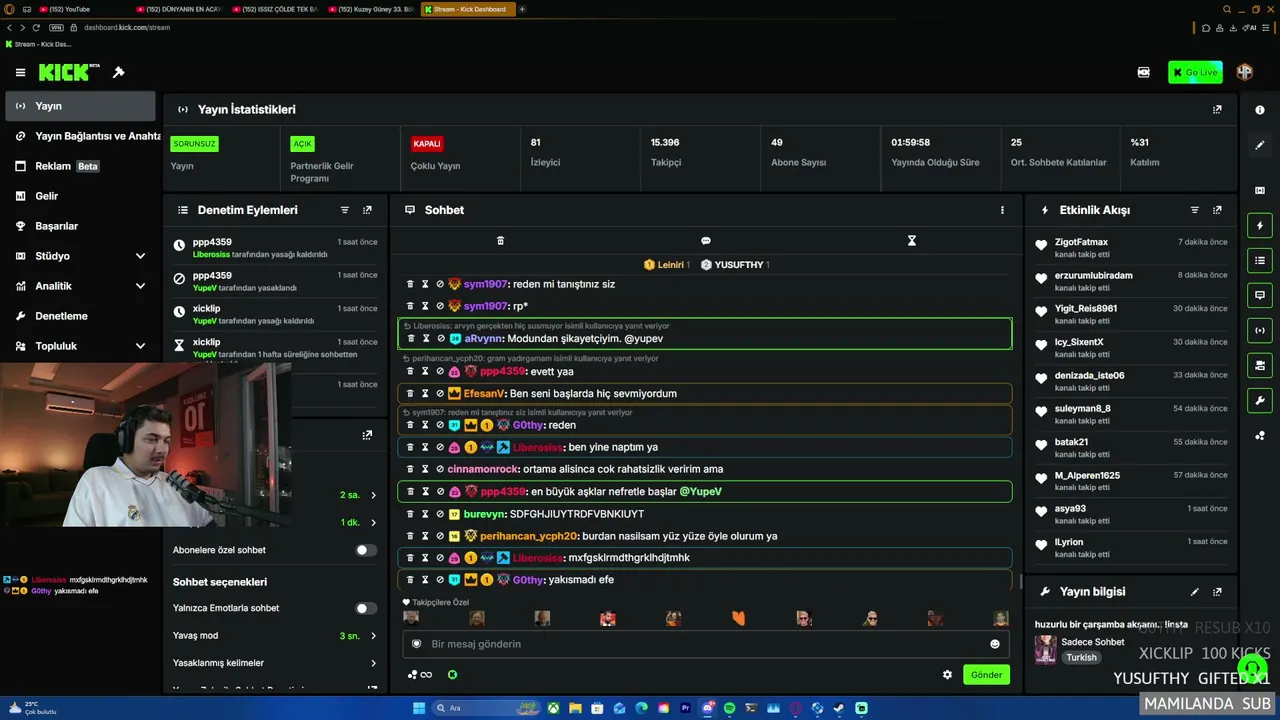Click the gavel moderation icon next to Kick logo
This screenshot has width=1280, height=720.
point(118,72)
